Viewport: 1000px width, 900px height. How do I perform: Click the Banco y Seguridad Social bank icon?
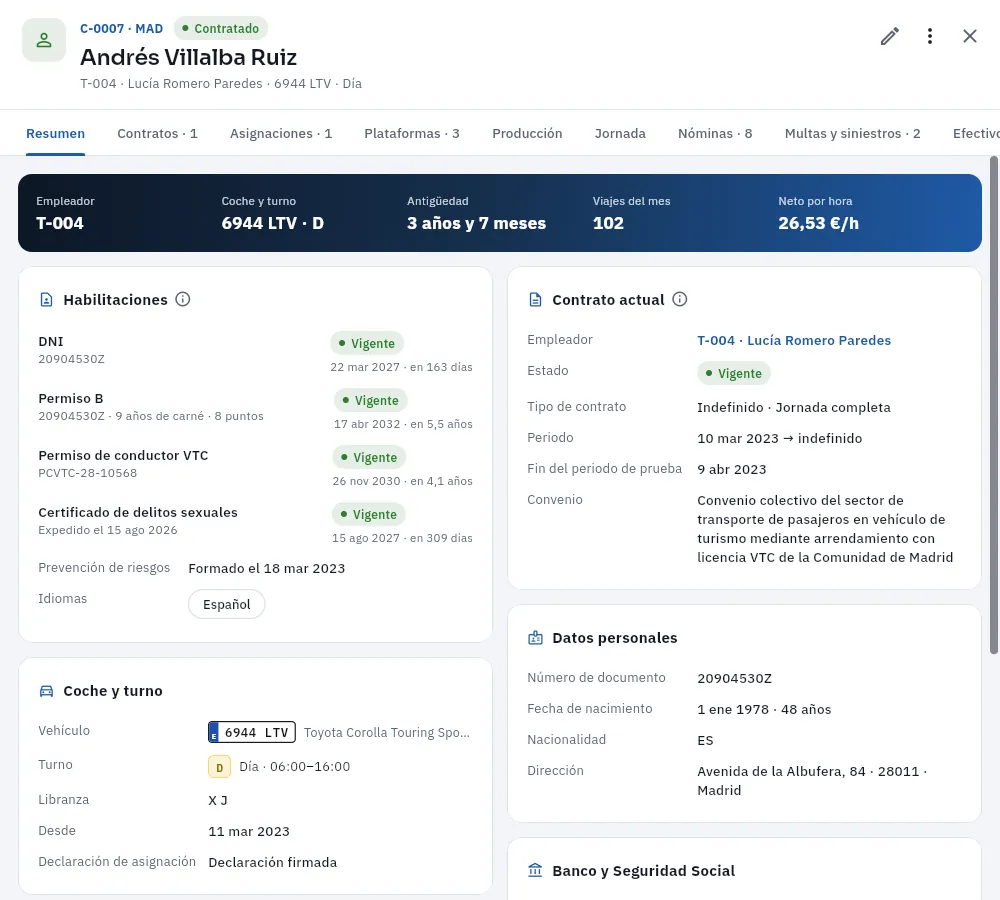pos(536,870)
